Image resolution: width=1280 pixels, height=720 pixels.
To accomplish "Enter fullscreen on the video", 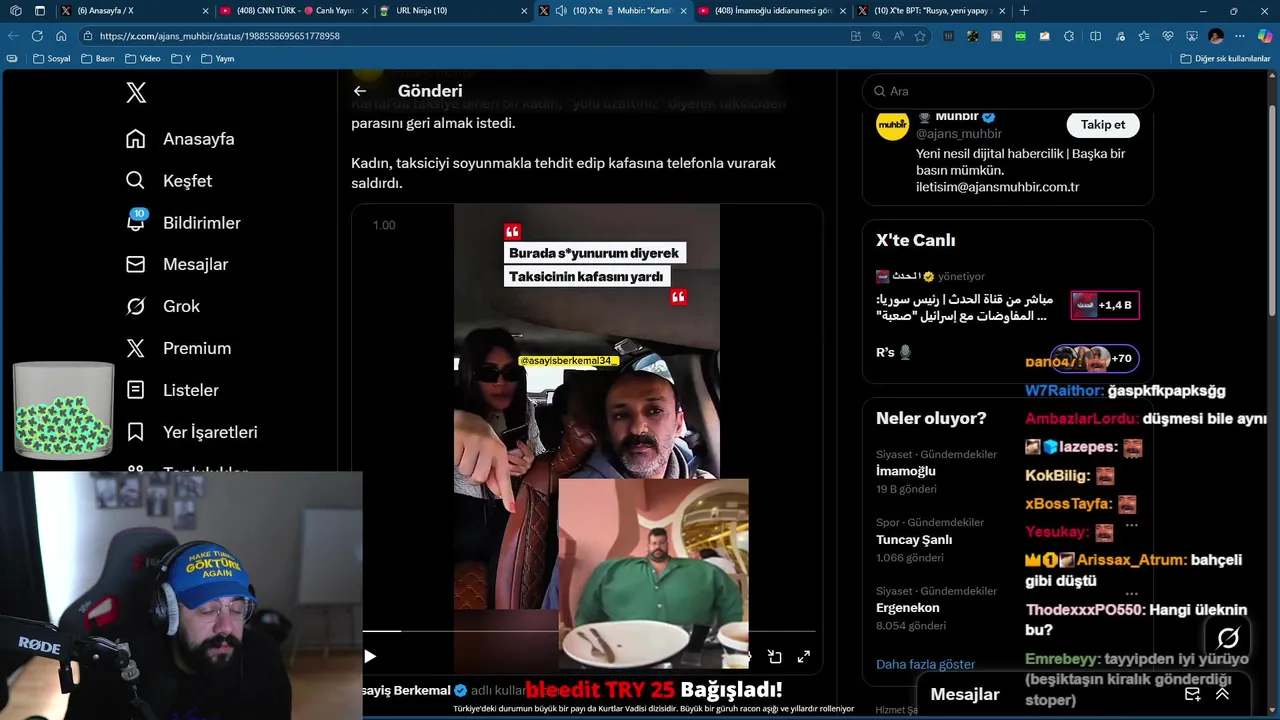I will pos(804,657).
